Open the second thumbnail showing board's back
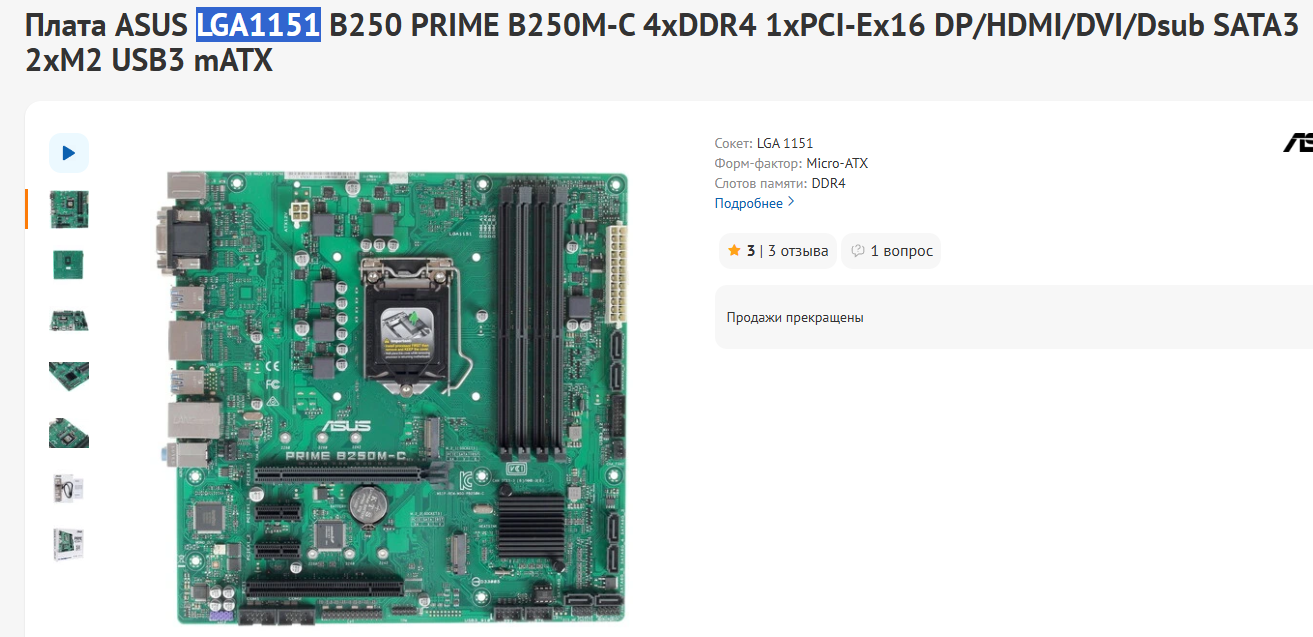Image resolution: width=1313 pixels, height=637 pixels. (69, 265)
